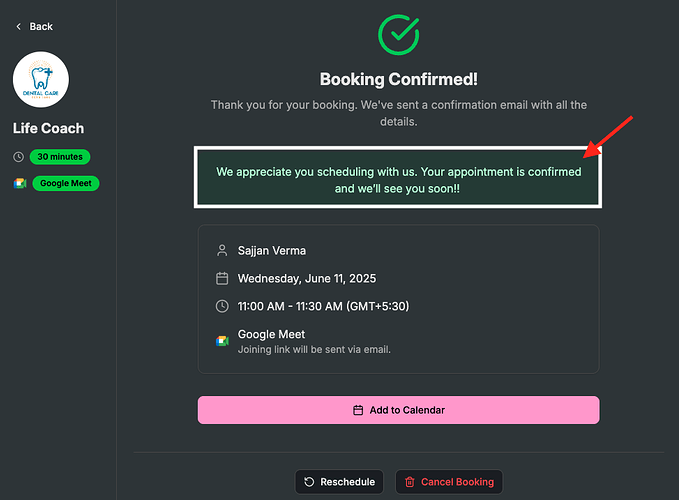Select the 30 minutes green badge
This screenshot has width=679, height=500.
click(x=60, y=157)
